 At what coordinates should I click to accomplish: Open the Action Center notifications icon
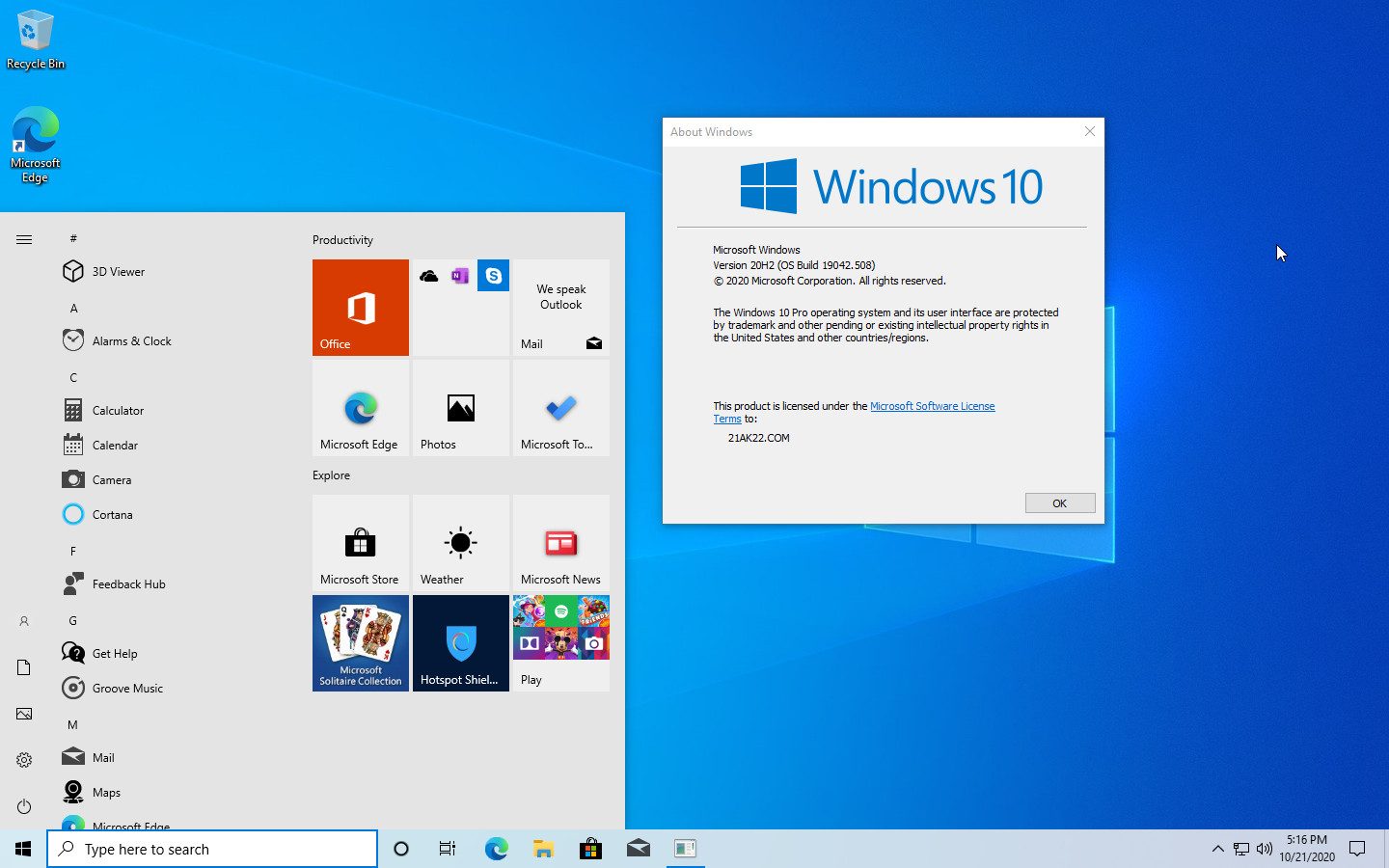click(x=1357, y=849)
